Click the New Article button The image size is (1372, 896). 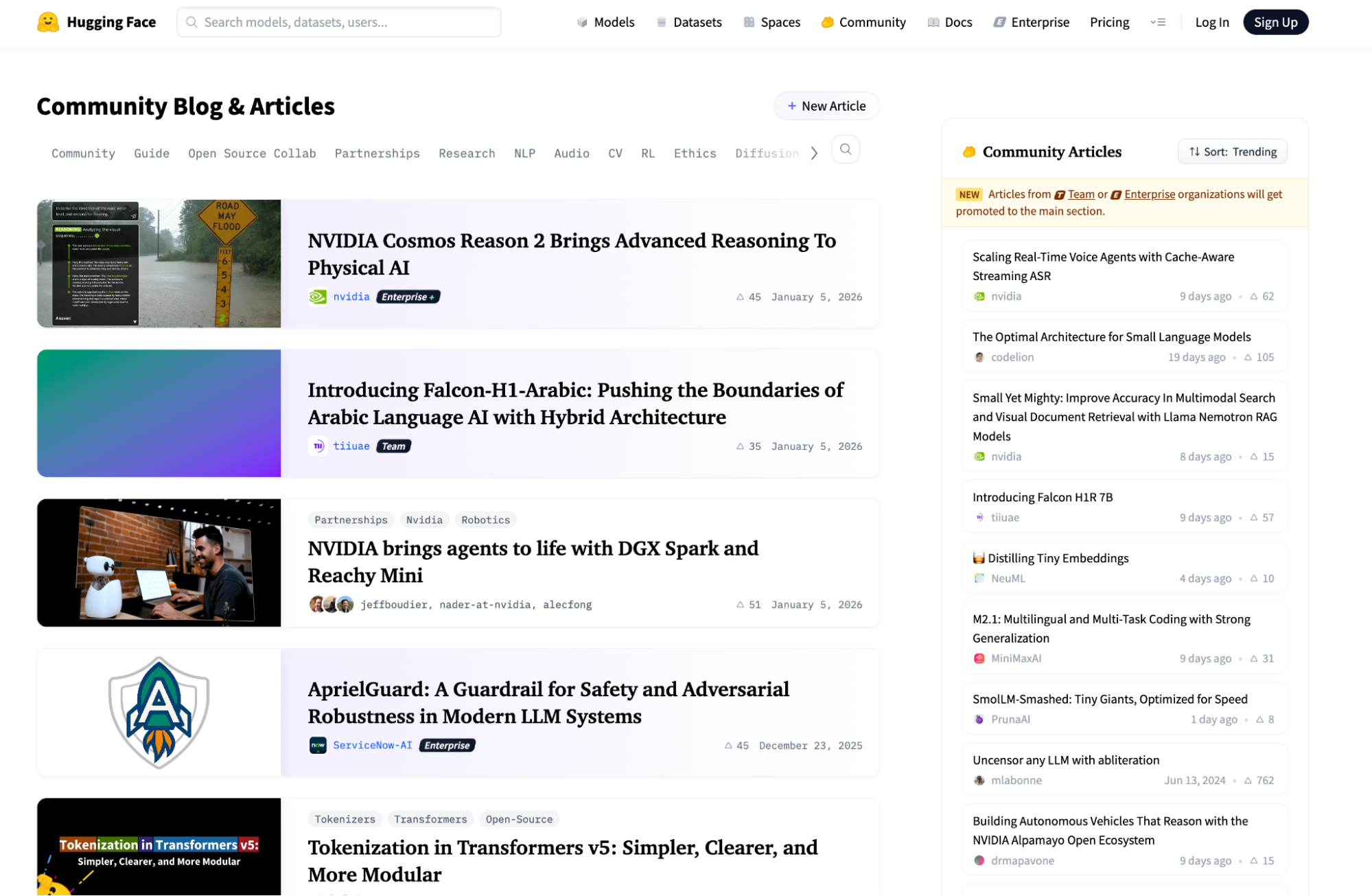click(826, 106)
